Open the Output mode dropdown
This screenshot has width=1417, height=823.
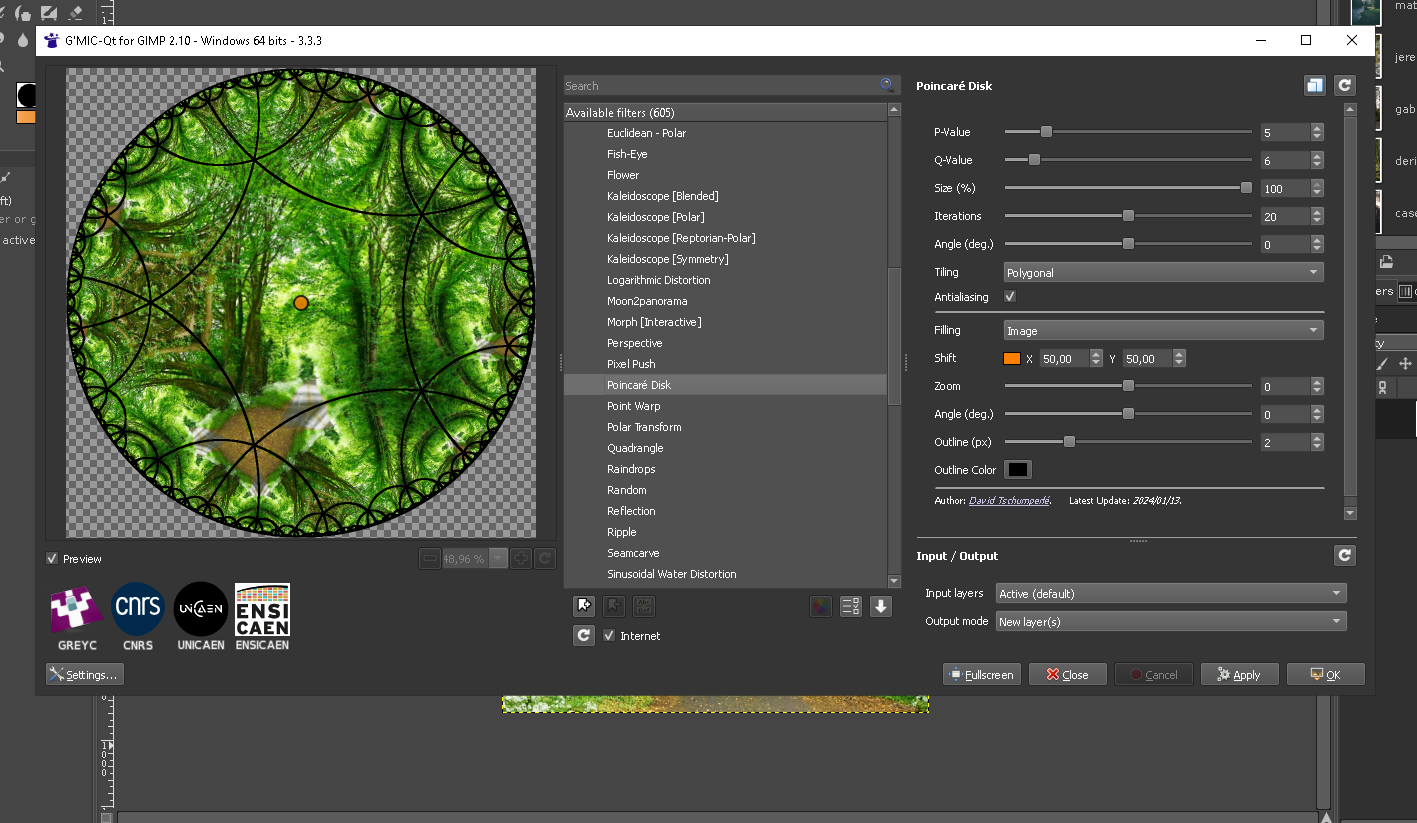(1171, 621)
